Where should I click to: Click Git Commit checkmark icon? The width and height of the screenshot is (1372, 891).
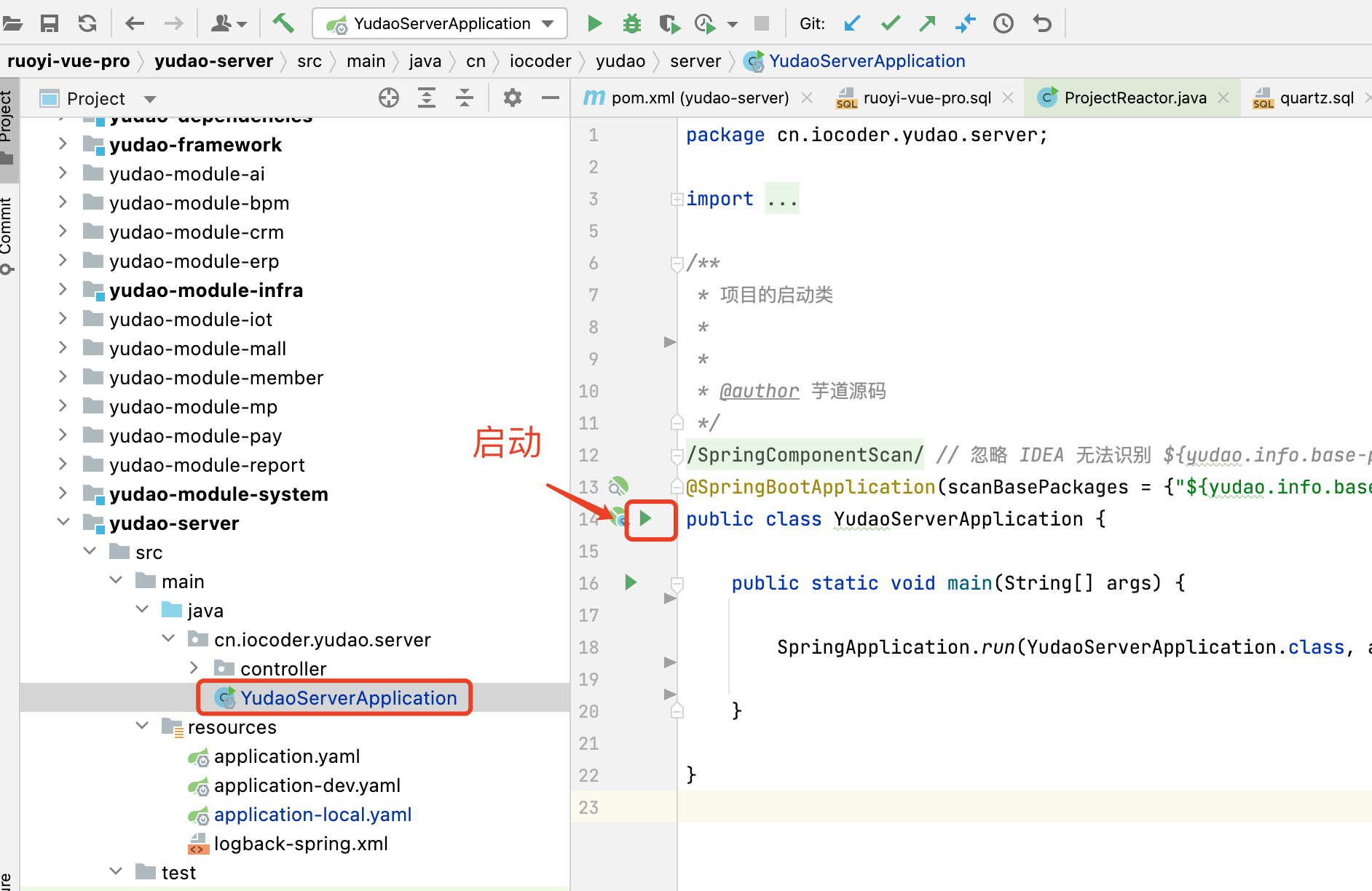coord(890,23)
